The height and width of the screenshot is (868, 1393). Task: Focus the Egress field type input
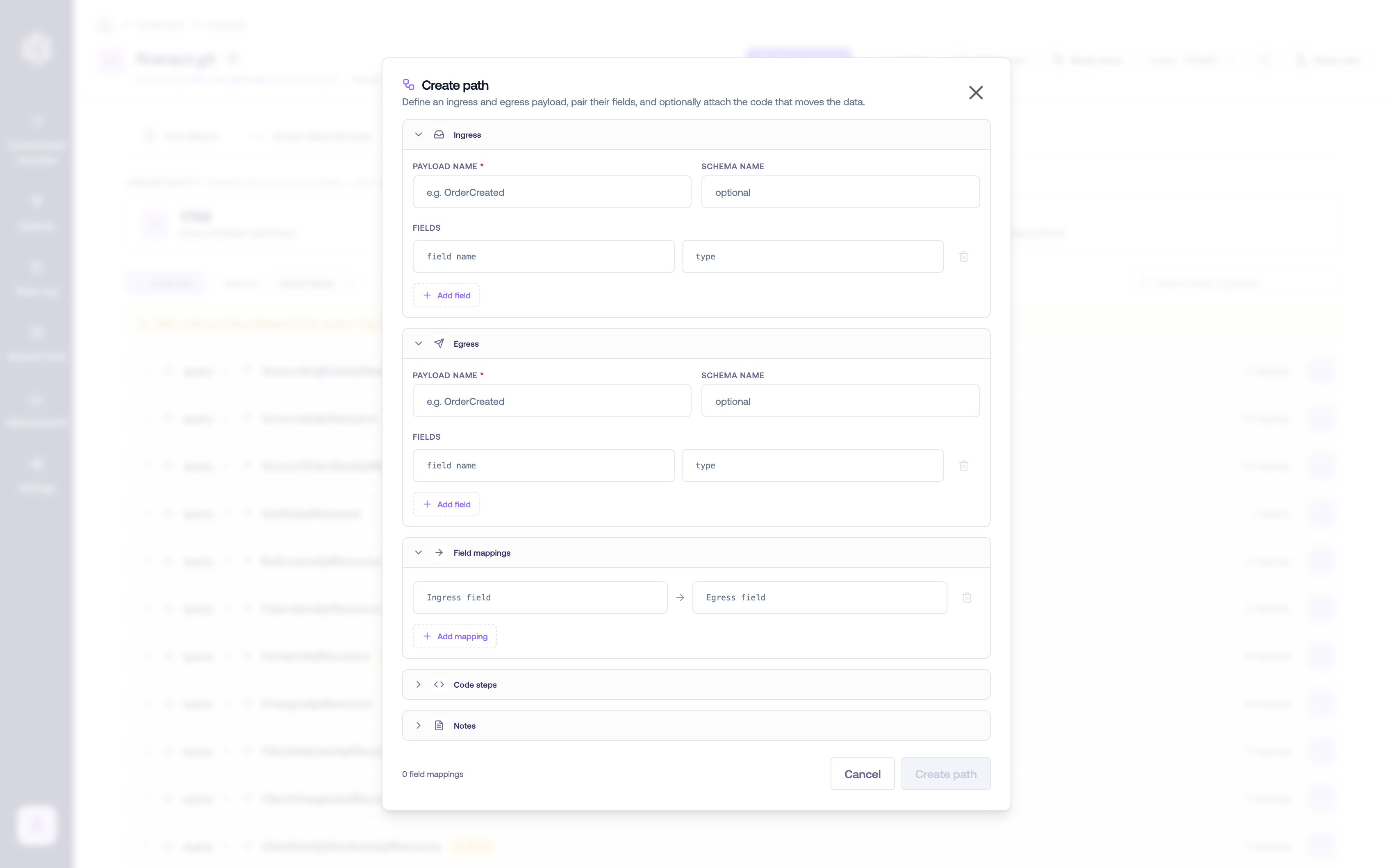point(813,466)
